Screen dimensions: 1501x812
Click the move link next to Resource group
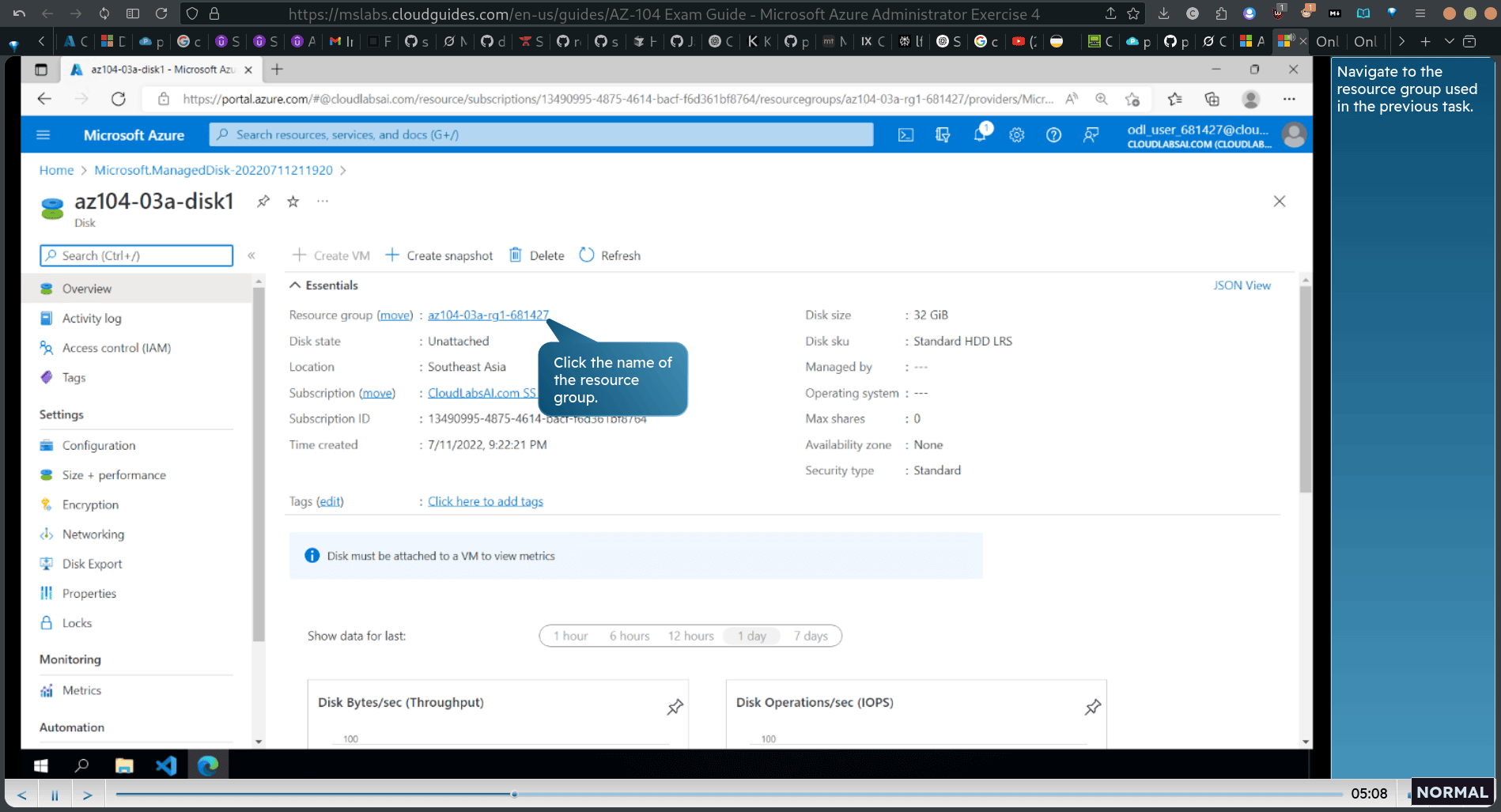coord(395,315)
